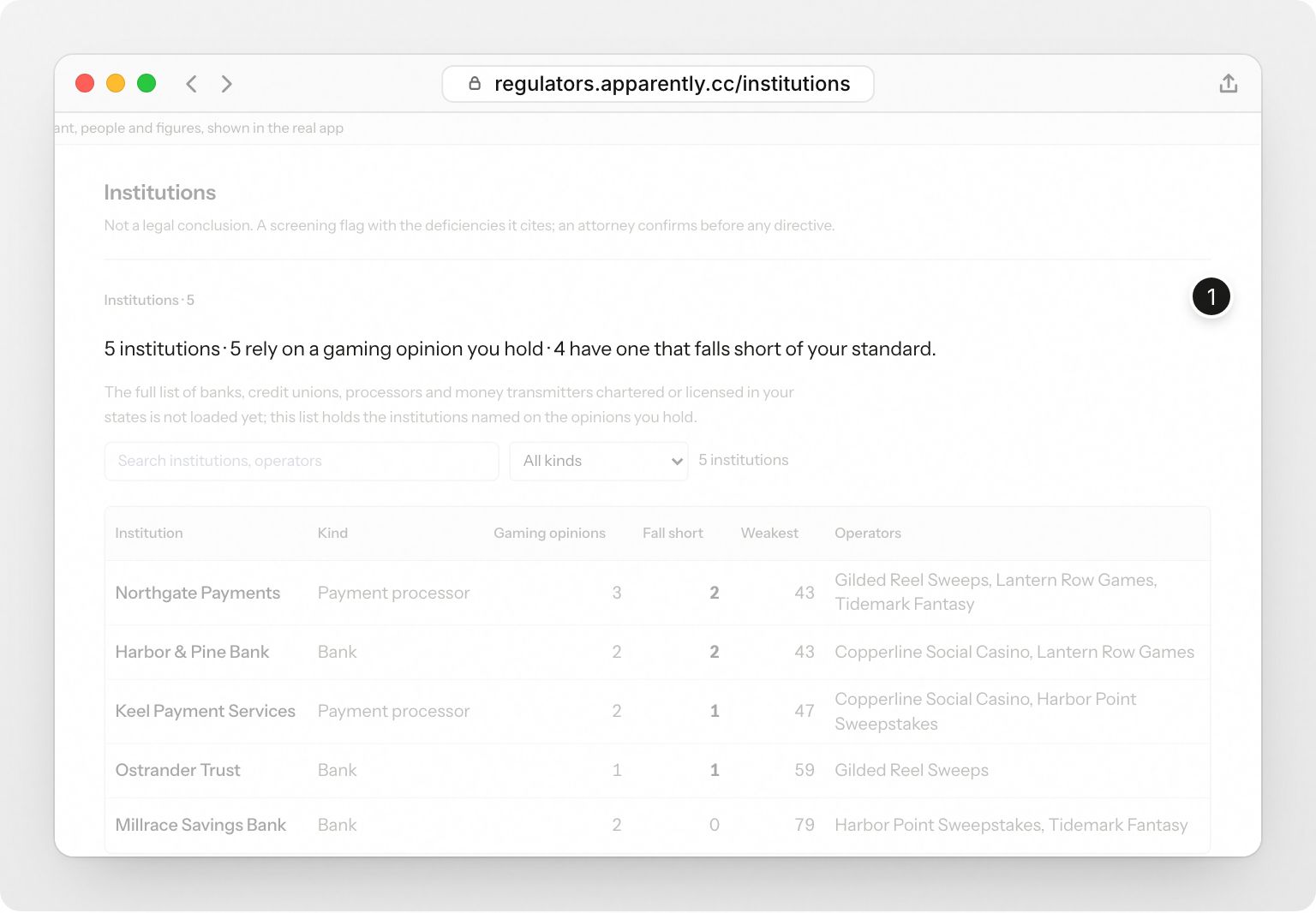Image resolution: width=1316 pixels, height=913 pixels.
Task: Open the share icon in browser toolbar
Action: tap(1228, 83)
